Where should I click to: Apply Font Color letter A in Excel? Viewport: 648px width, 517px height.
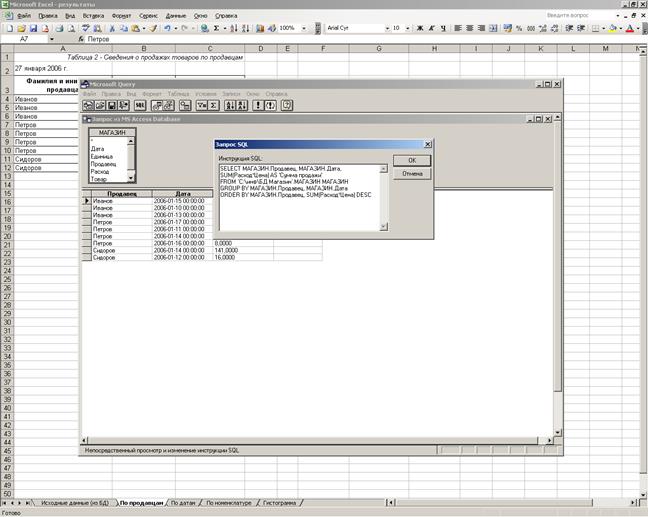pyautogui.click(x=630, y=28)
